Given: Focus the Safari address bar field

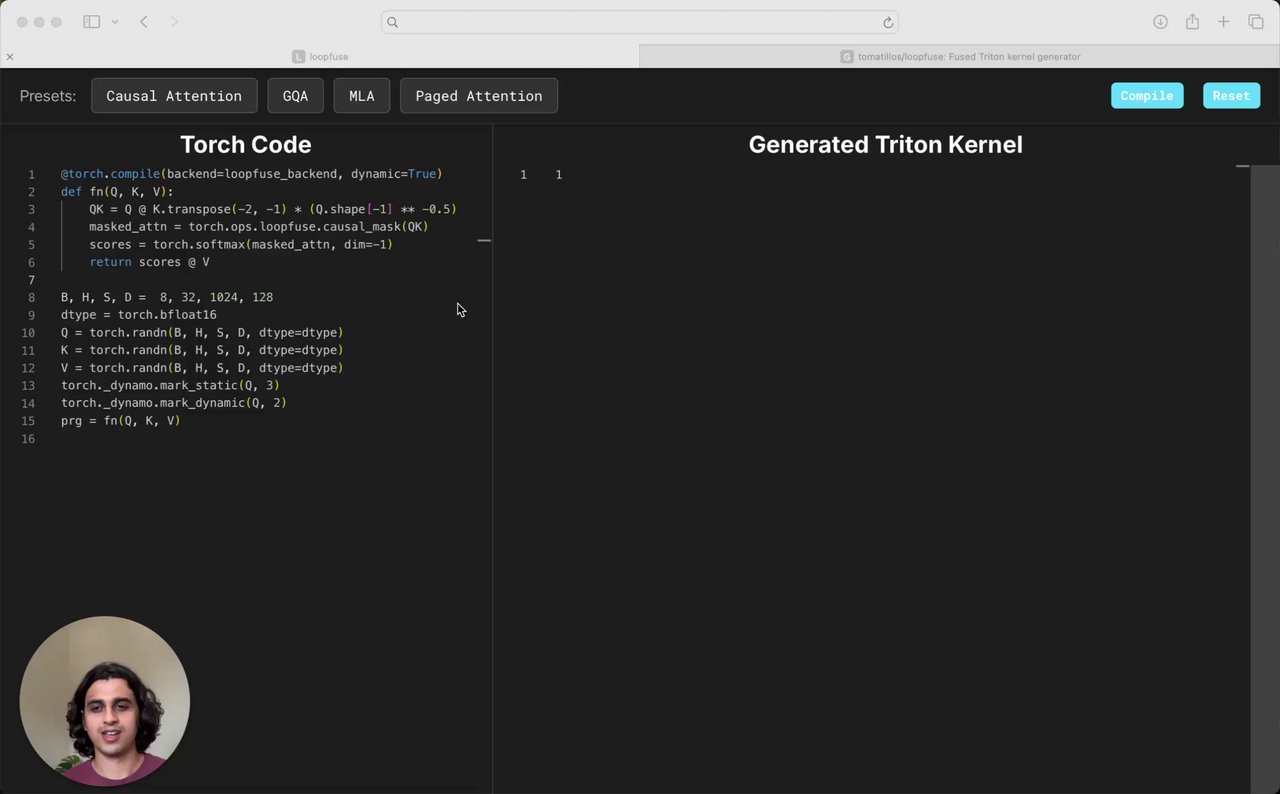Looking at the screenshot, I should click(x=640, y=22).
